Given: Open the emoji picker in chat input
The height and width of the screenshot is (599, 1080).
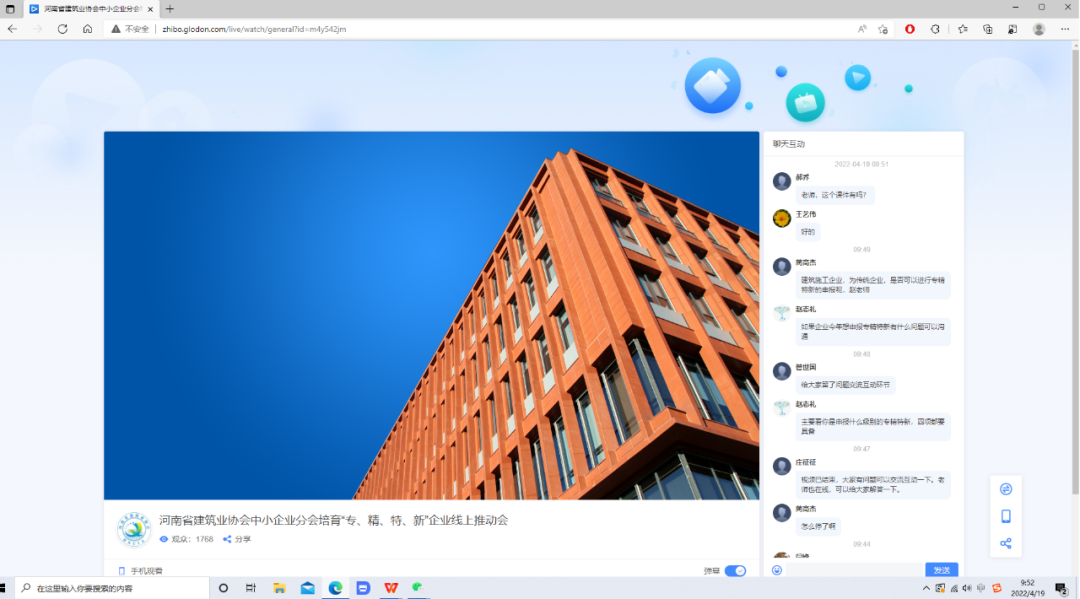Looking at the screenshot, I should [x=777, y=570].
